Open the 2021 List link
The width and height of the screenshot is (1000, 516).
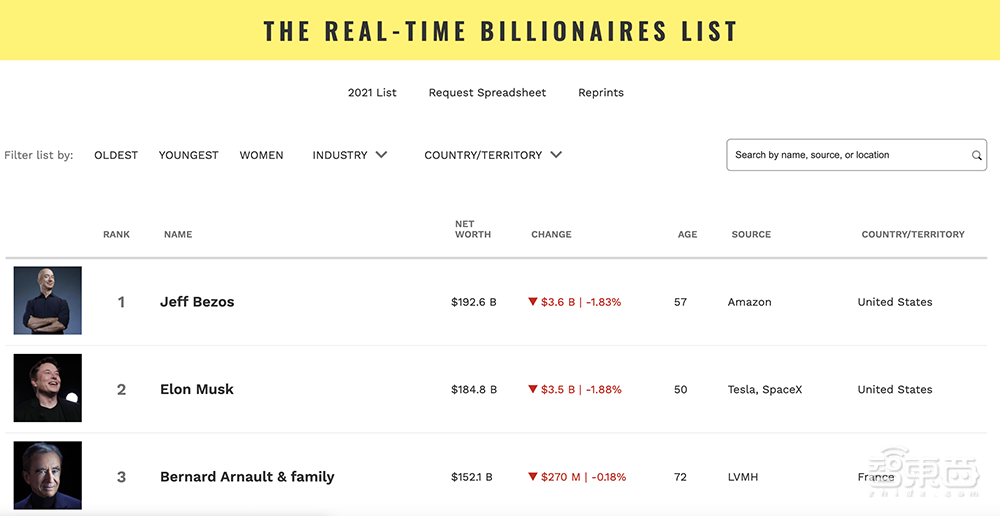coord(372,93)
